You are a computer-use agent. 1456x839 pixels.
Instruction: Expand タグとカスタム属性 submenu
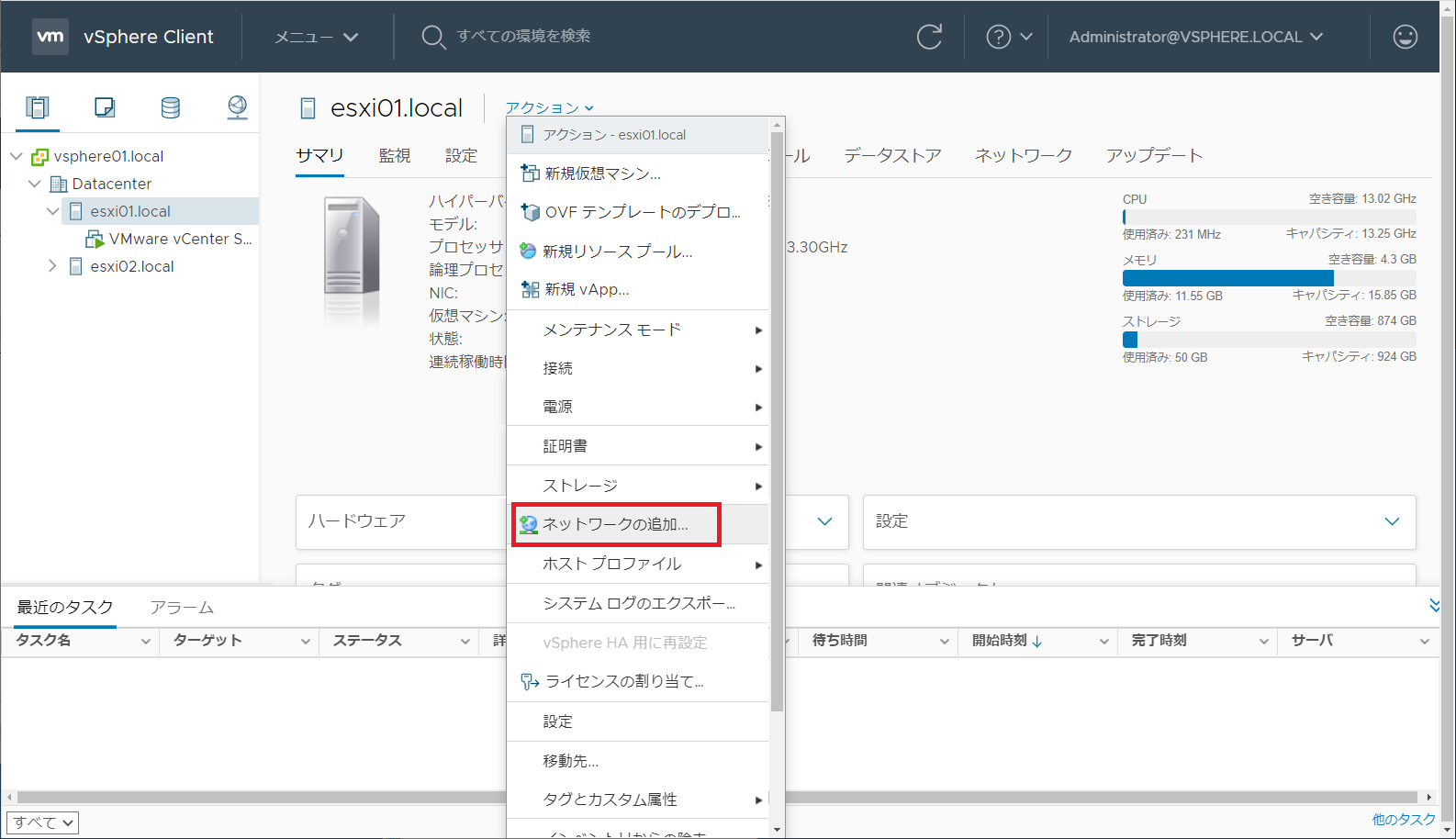[x=637, y=800]
